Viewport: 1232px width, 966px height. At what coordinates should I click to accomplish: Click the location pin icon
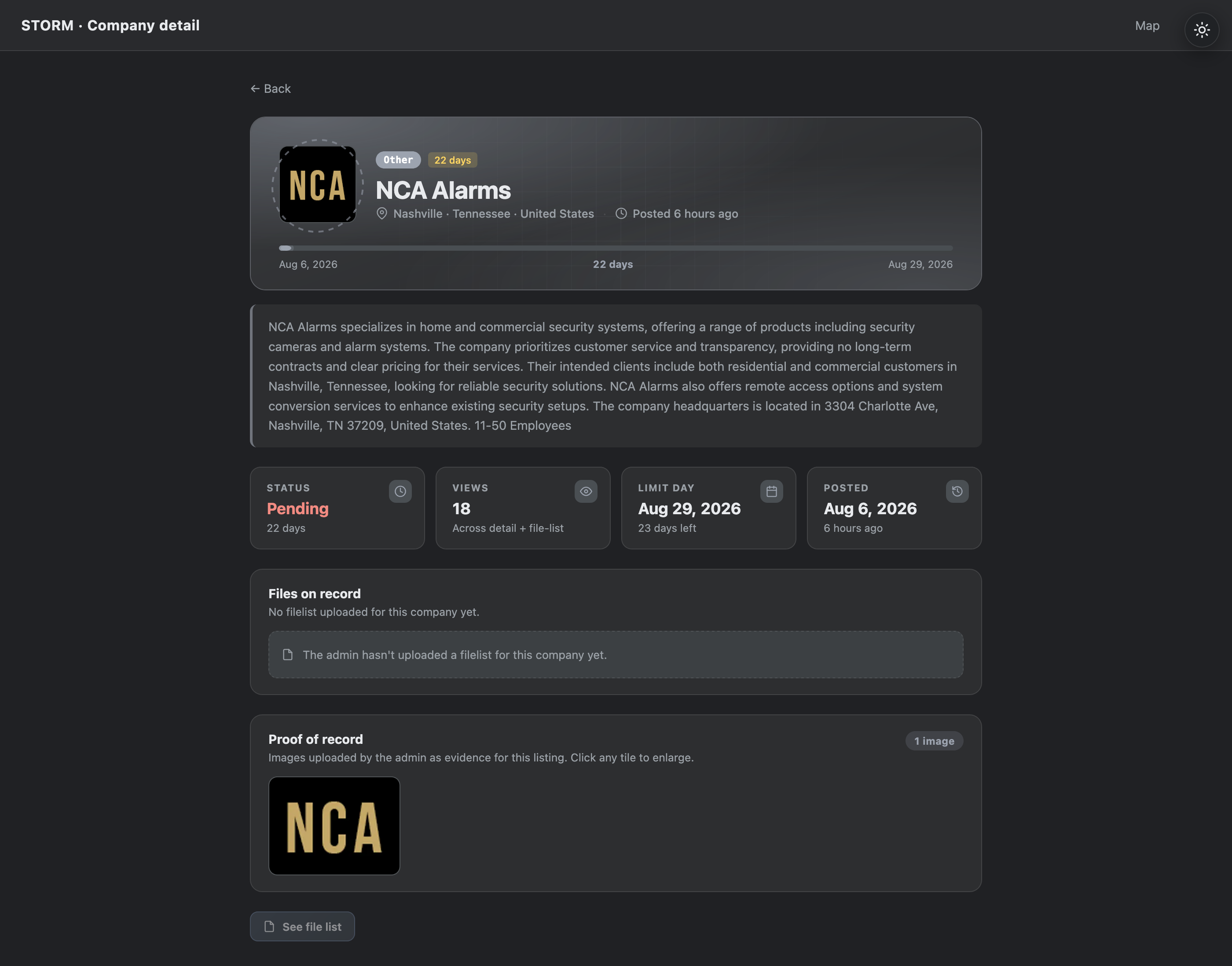click(382, 214)
